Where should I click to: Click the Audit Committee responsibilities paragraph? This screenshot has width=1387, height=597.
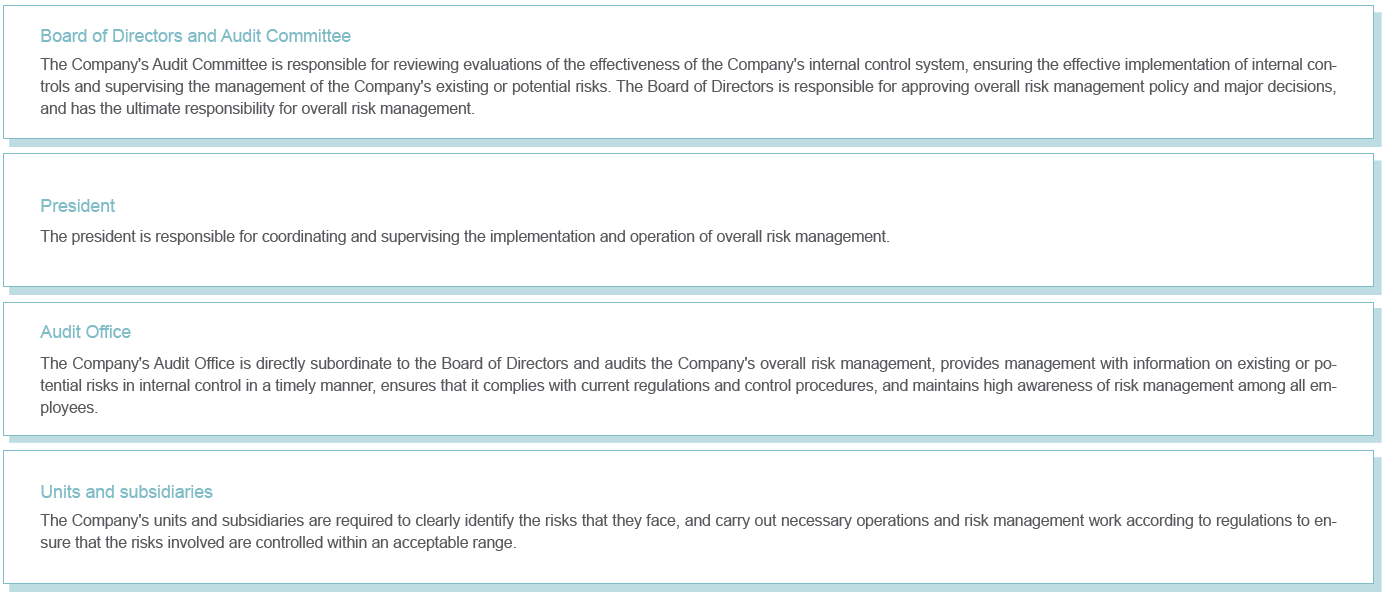[688, 86]
